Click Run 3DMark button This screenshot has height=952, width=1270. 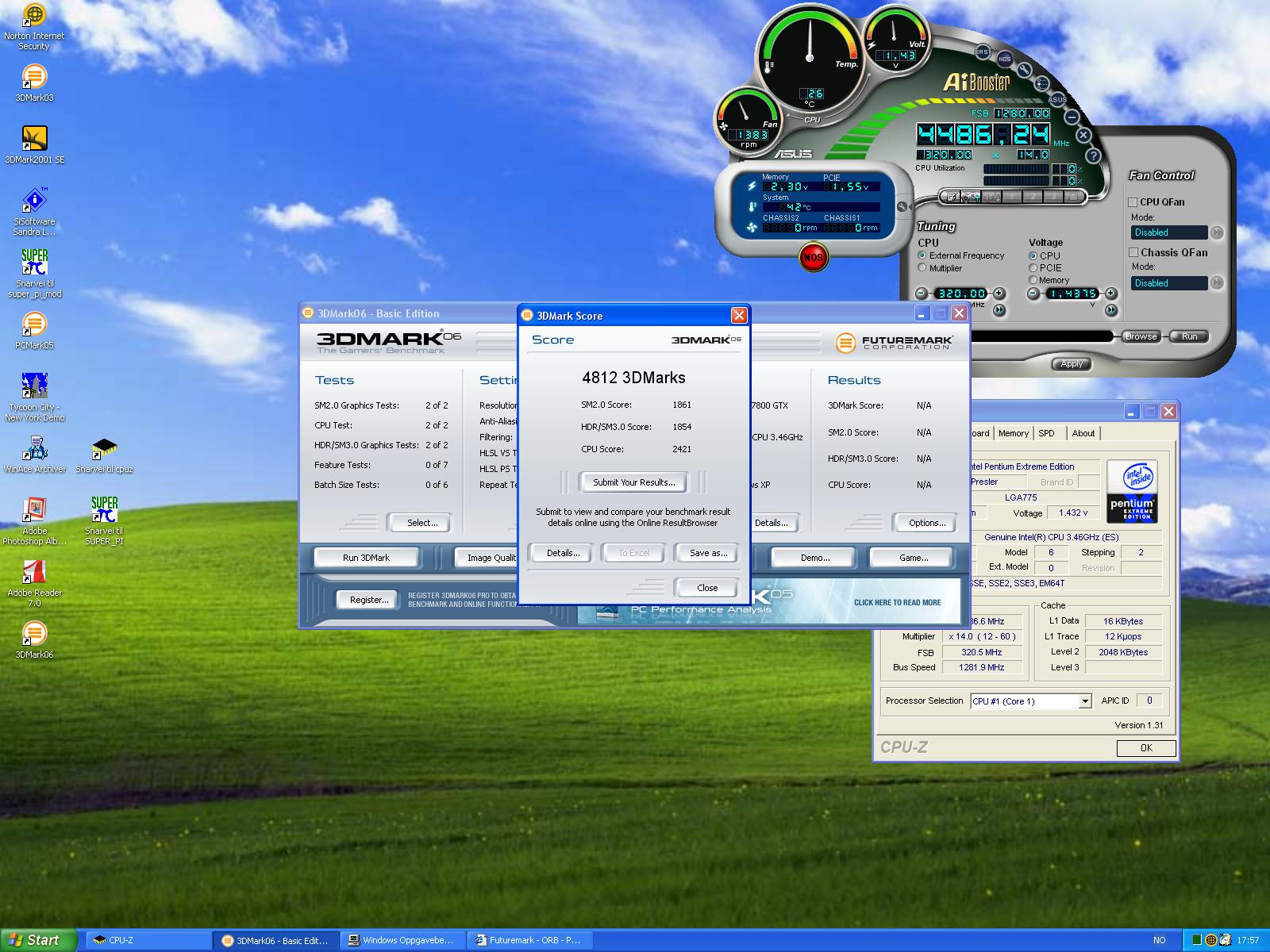pyautogui.click(x=366, y=558)
